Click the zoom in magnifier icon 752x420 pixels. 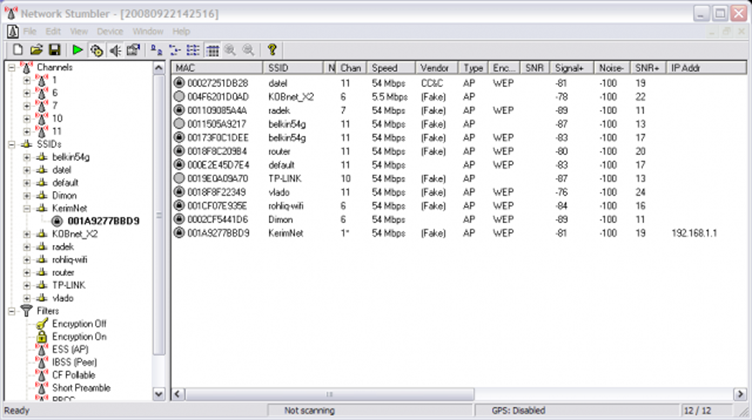click(230, 50)
